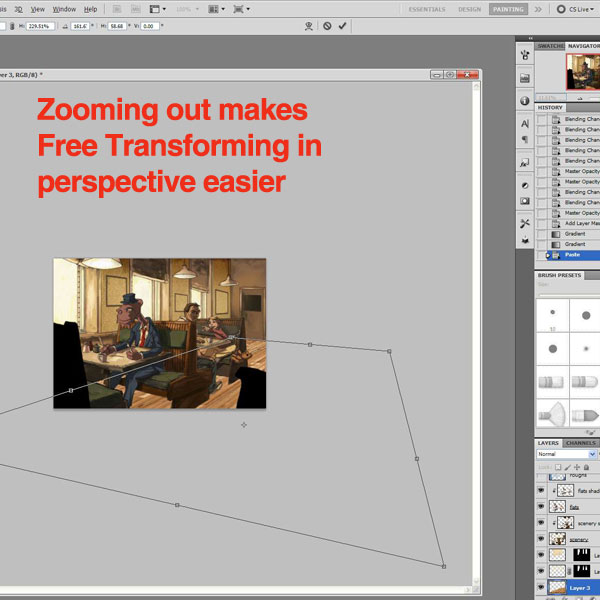
Task: Open the Help menu
Action: (90, 9)
